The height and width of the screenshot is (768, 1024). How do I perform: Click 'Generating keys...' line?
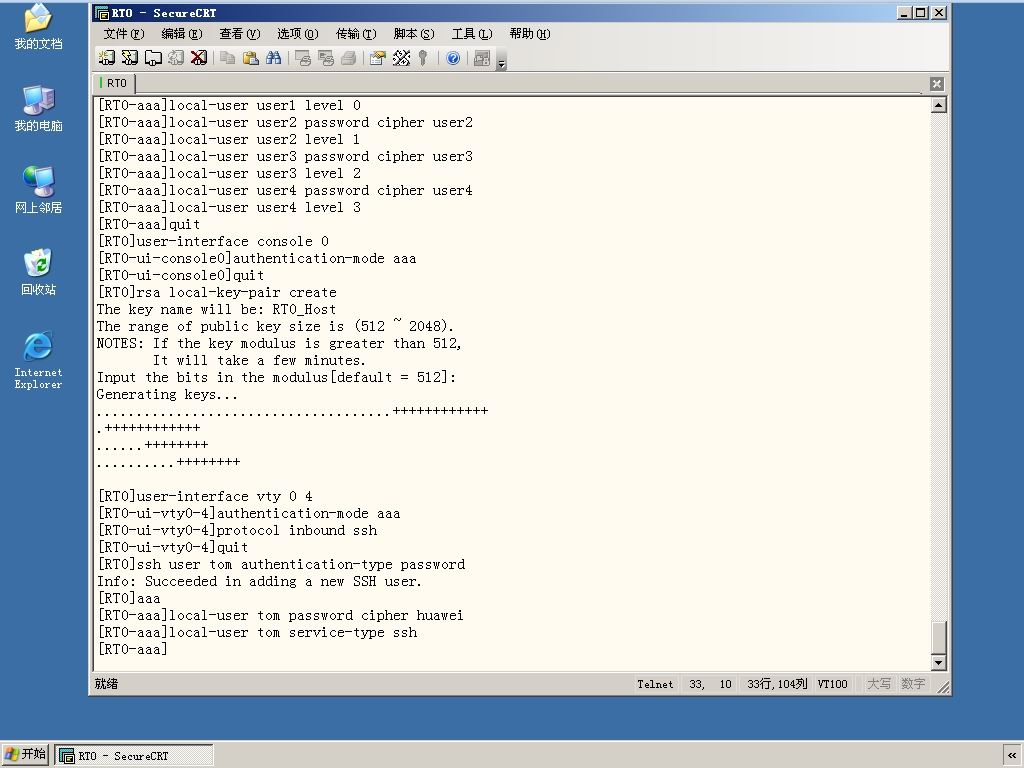[167, 394]
